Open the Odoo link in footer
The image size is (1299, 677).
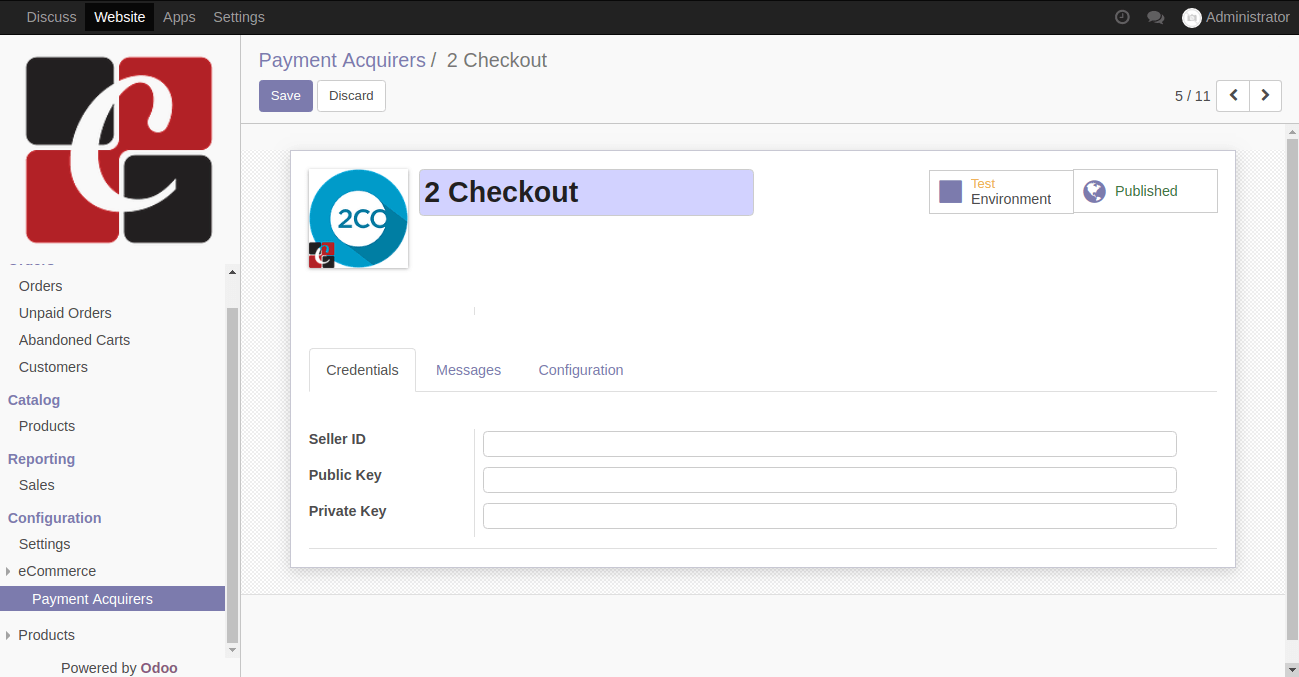pos(159,668)
